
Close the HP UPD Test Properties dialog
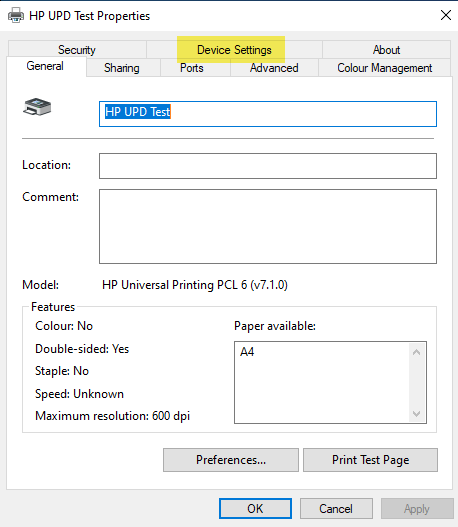[446, 15]
